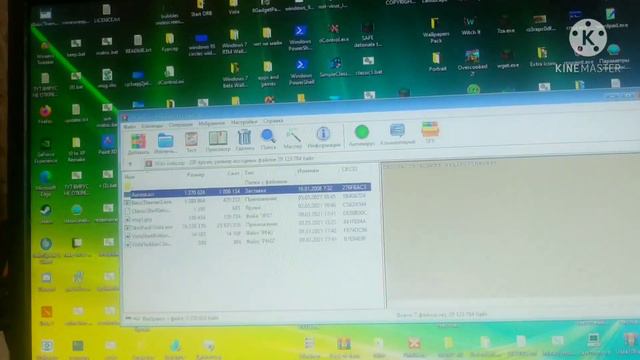Open the GeForce Experience desktop icon
Viewport: 640px width, 360px height.
(x=45, y=150)
